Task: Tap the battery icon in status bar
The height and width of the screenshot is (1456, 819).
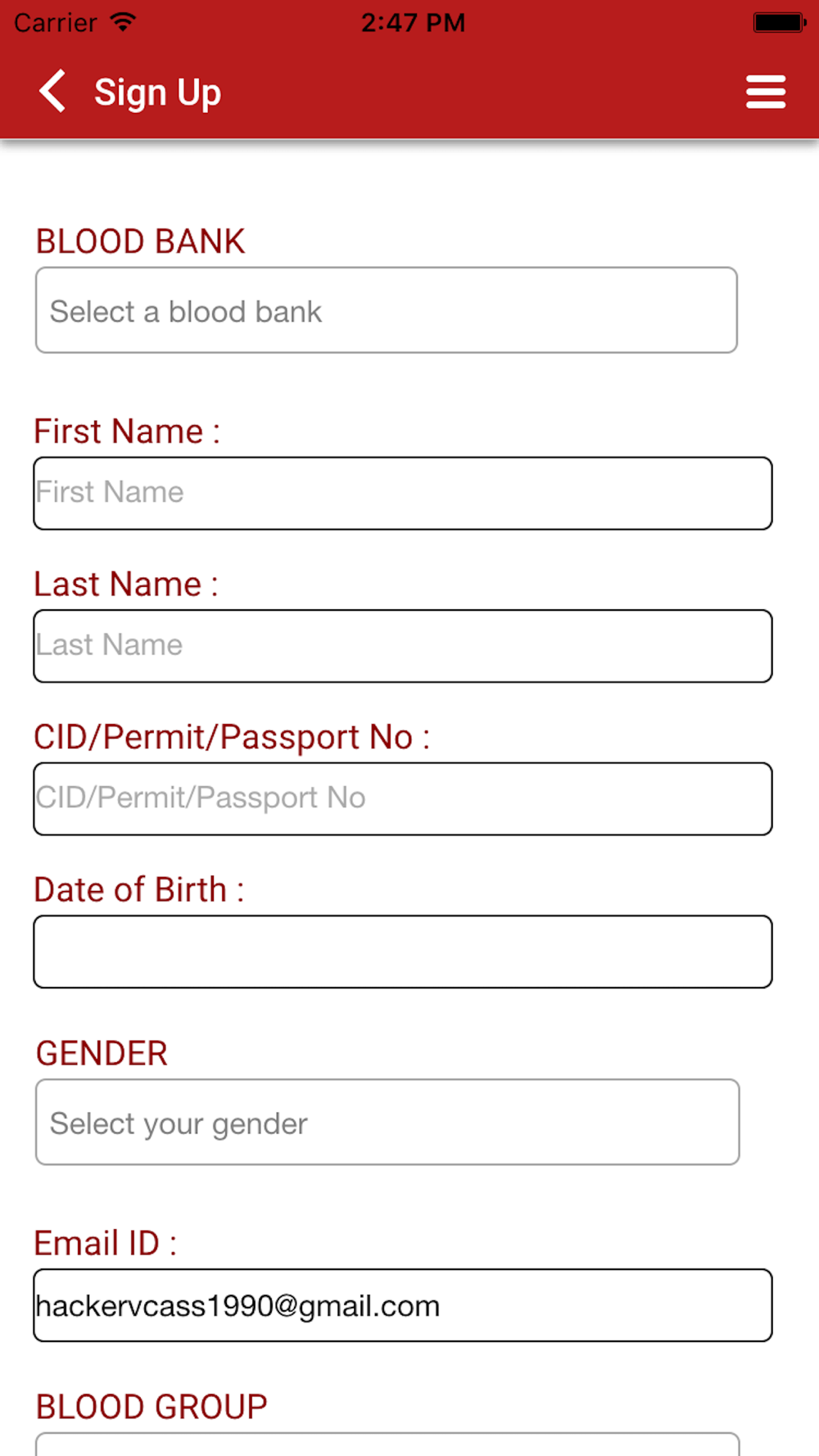Action: (780, 22)
